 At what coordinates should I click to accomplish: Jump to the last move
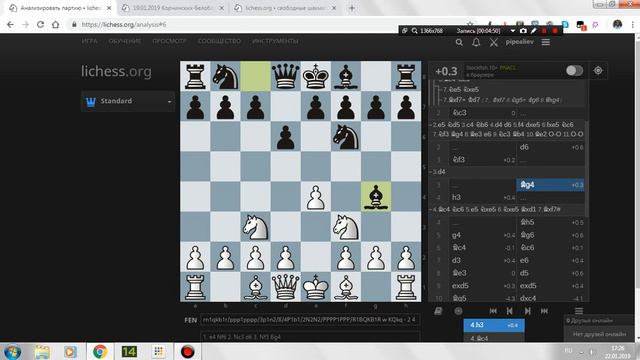pos(544,311)
